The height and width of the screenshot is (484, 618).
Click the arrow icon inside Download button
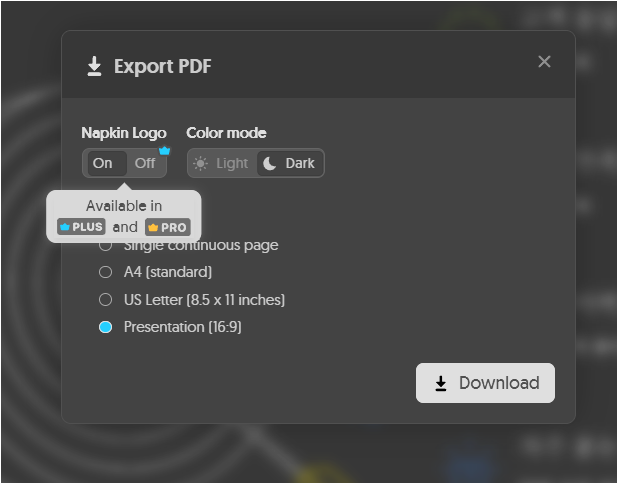[x=441, y=383]
